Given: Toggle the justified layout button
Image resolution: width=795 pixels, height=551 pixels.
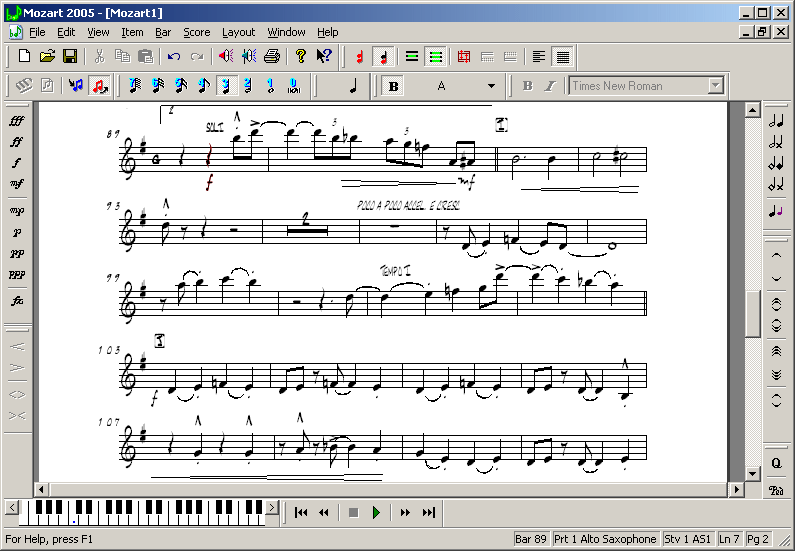Looking at the screenshot, I should [x=562, y=56].
